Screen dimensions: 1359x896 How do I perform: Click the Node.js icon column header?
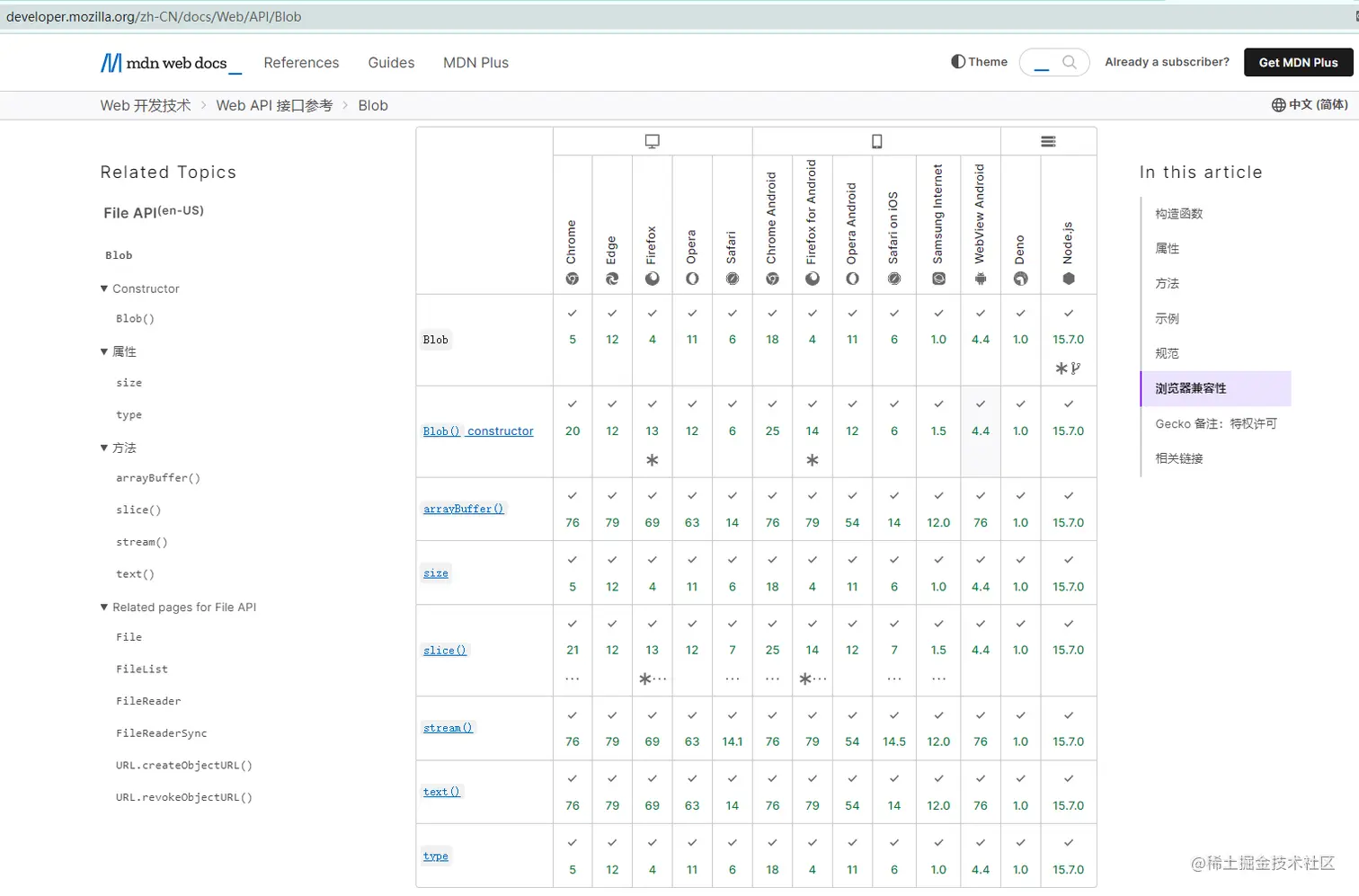point(1069,279)
